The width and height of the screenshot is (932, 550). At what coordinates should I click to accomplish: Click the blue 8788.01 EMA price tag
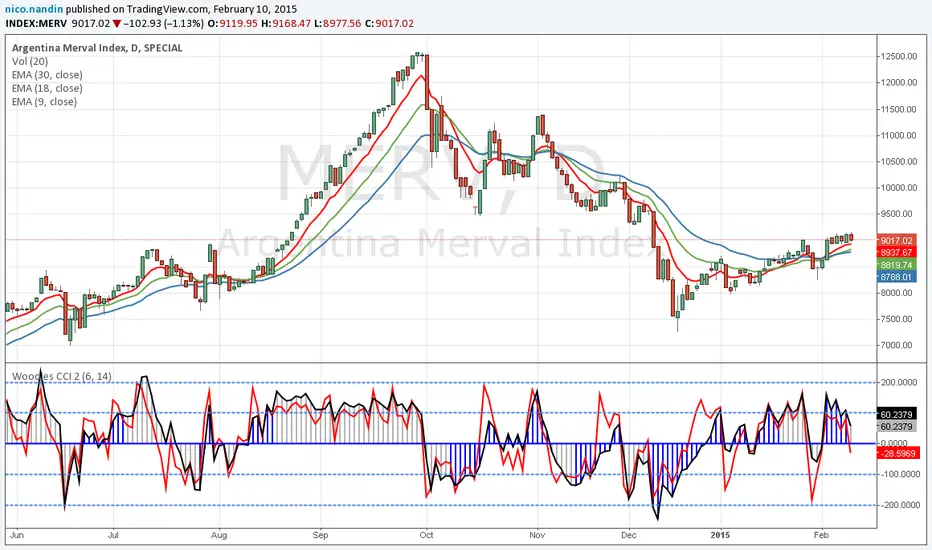[x=896, y=277]
